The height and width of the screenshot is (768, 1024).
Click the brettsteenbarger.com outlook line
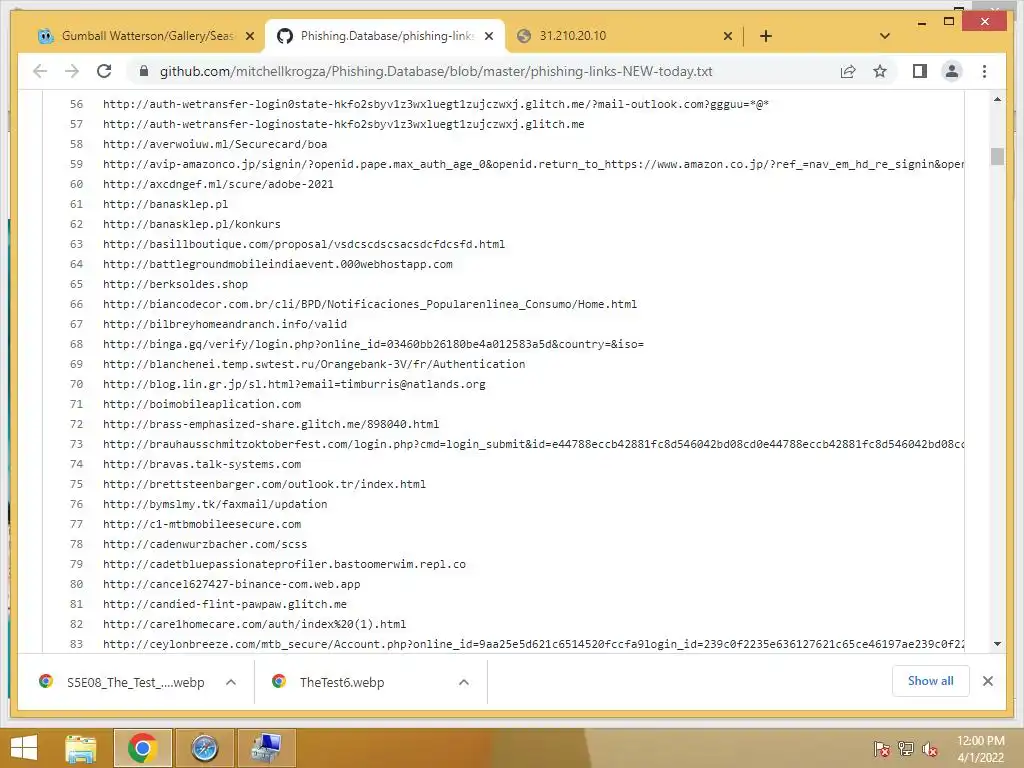pos(264,484)
